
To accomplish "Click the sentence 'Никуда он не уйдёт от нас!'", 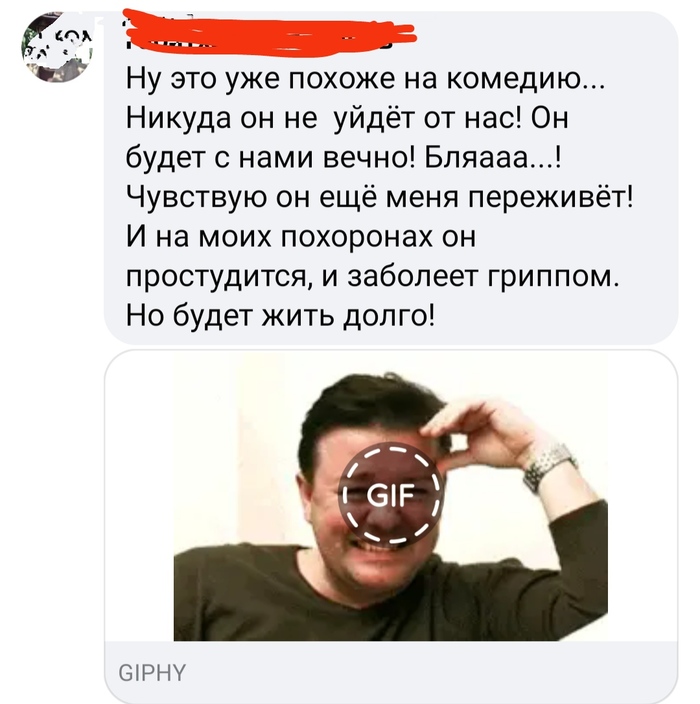I will (325, 118).
